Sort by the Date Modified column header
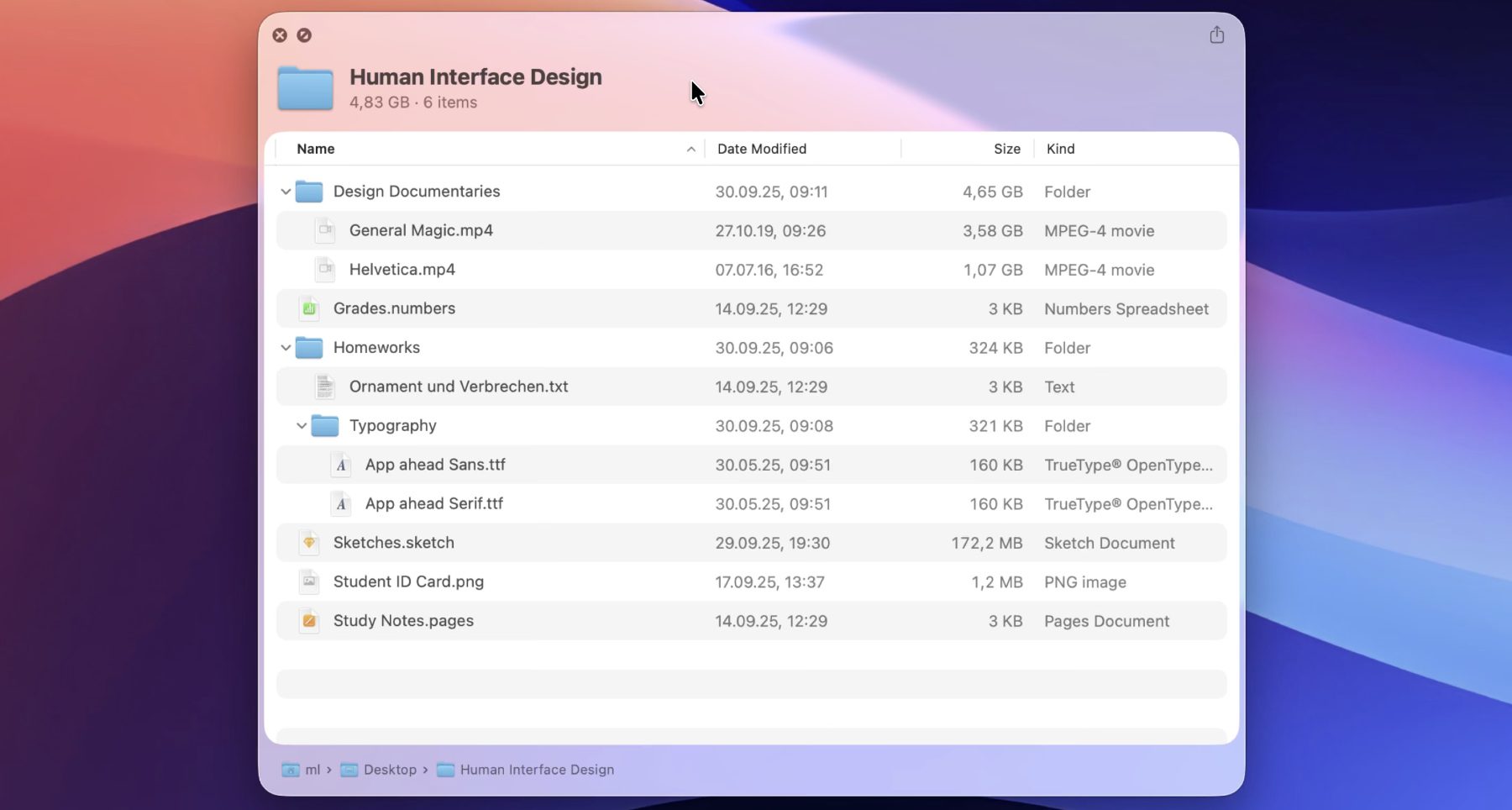1512x810 pixels. point(761,149)
